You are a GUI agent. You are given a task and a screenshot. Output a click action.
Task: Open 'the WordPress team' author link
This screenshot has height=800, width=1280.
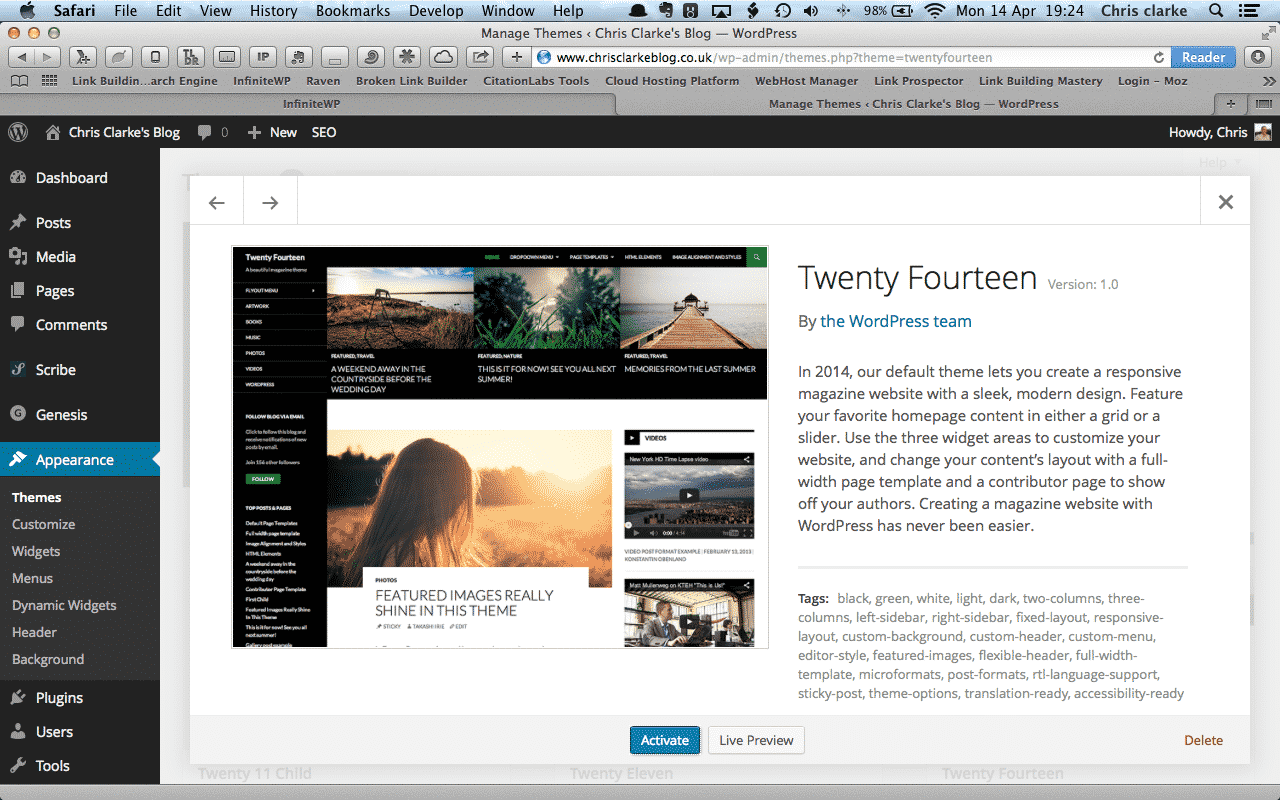click(896, 321)
